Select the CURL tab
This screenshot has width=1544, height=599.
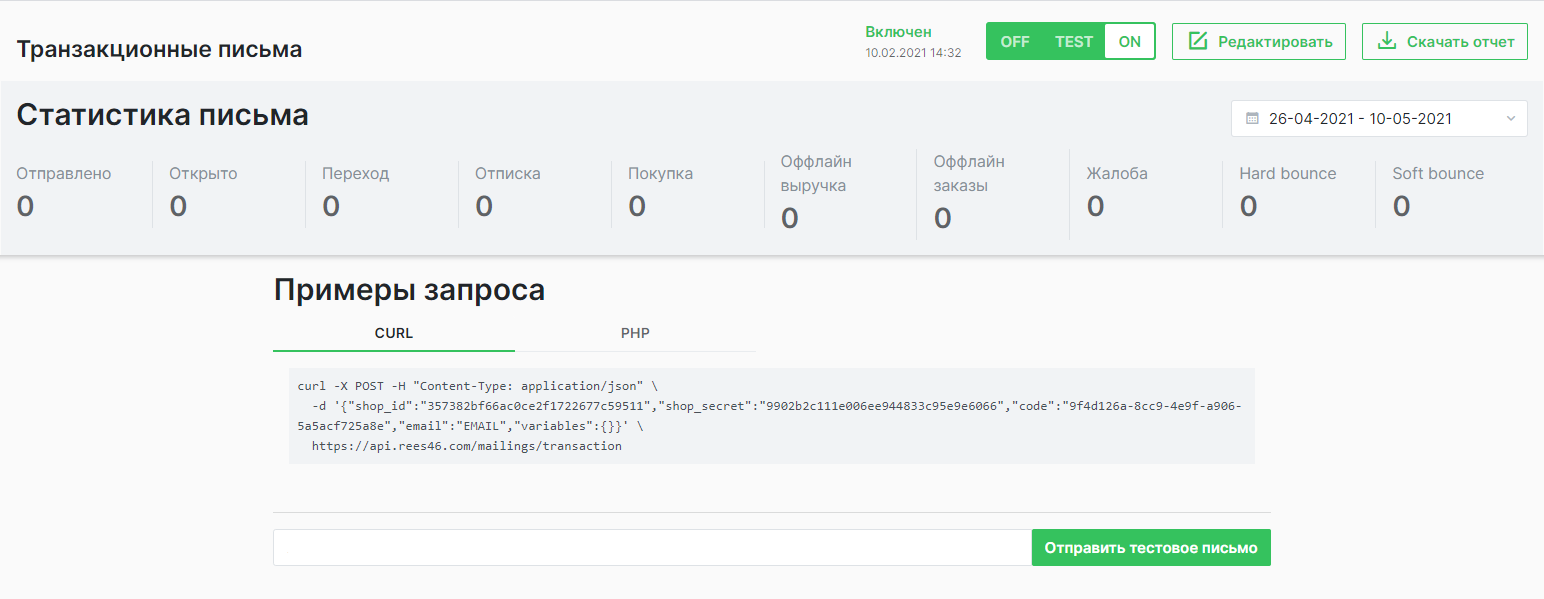393,333
